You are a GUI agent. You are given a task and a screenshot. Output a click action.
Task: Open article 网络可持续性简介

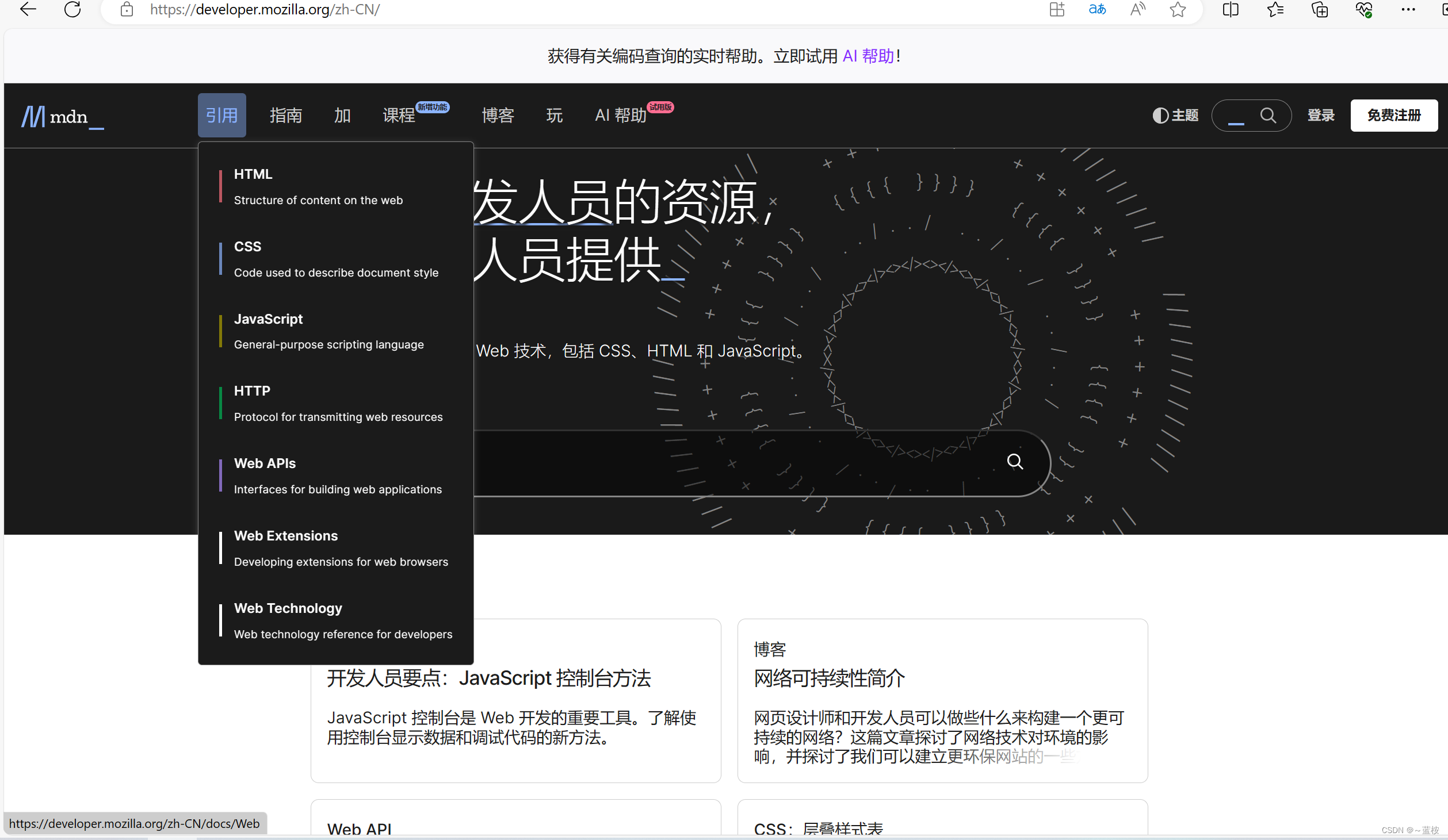click(829, 678)
